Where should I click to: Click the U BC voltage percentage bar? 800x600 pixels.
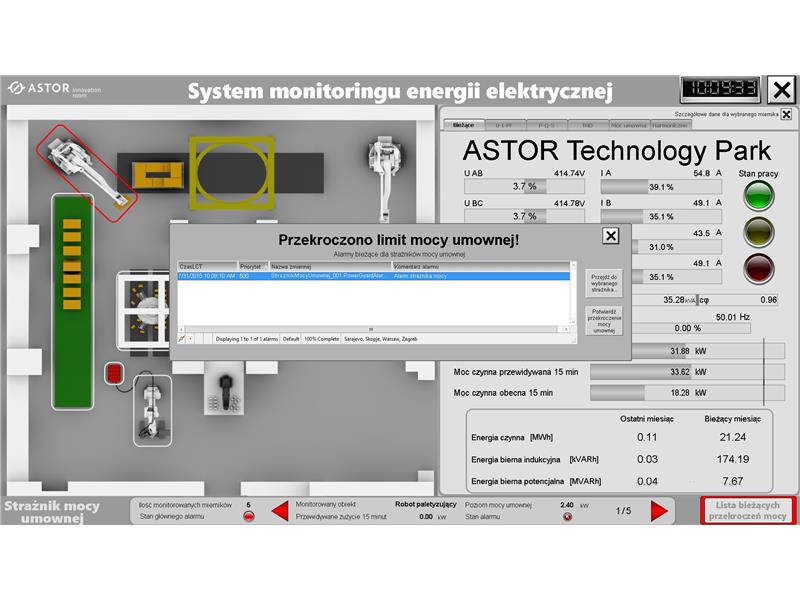(x=524, y=216)
